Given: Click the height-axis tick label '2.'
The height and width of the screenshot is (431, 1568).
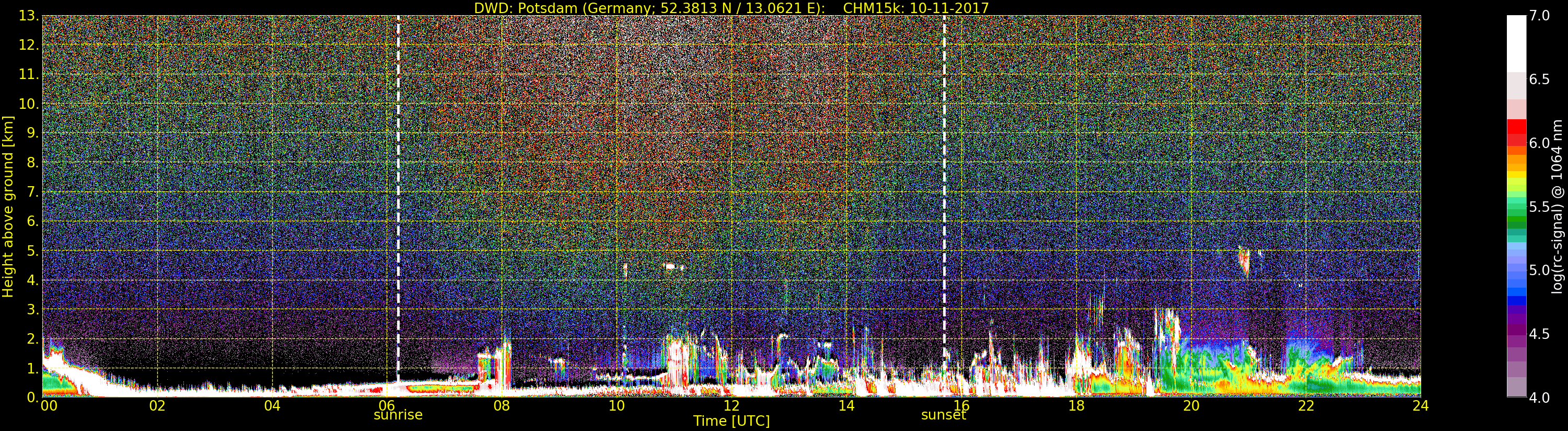Looking at the screenshot, I should 33,339.
